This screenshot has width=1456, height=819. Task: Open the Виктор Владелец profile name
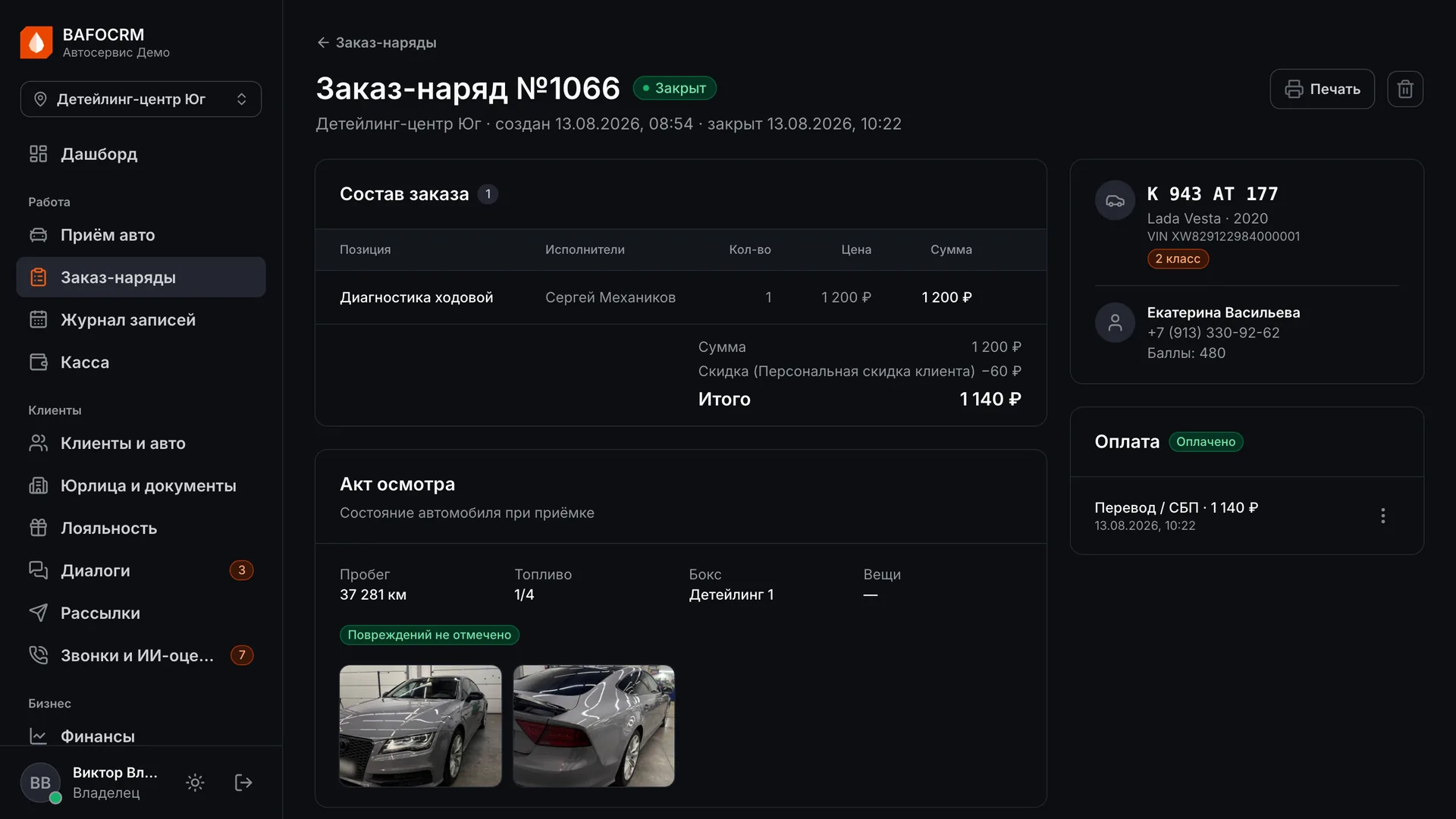(115, 773)
